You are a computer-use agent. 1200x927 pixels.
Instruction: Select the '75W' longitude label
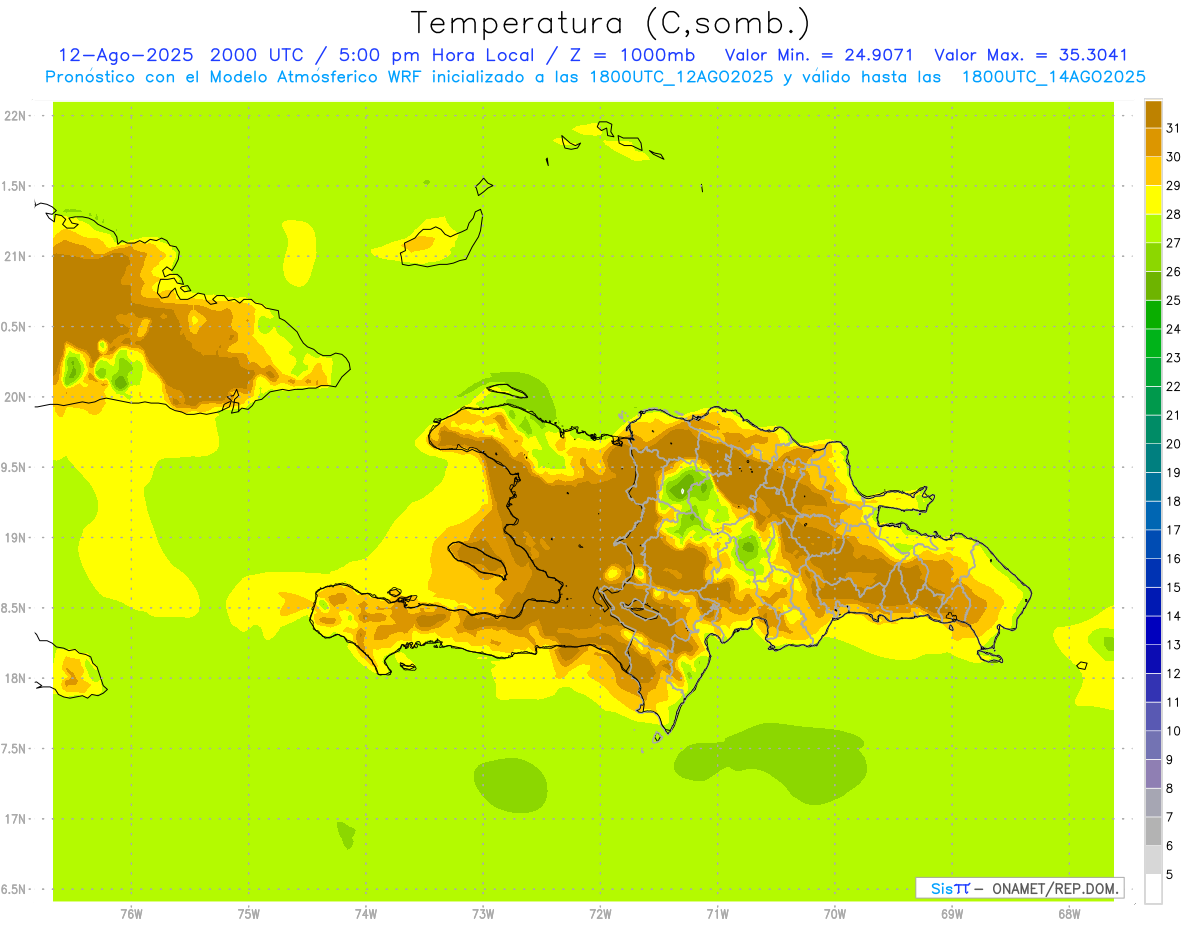click(249, 914)
